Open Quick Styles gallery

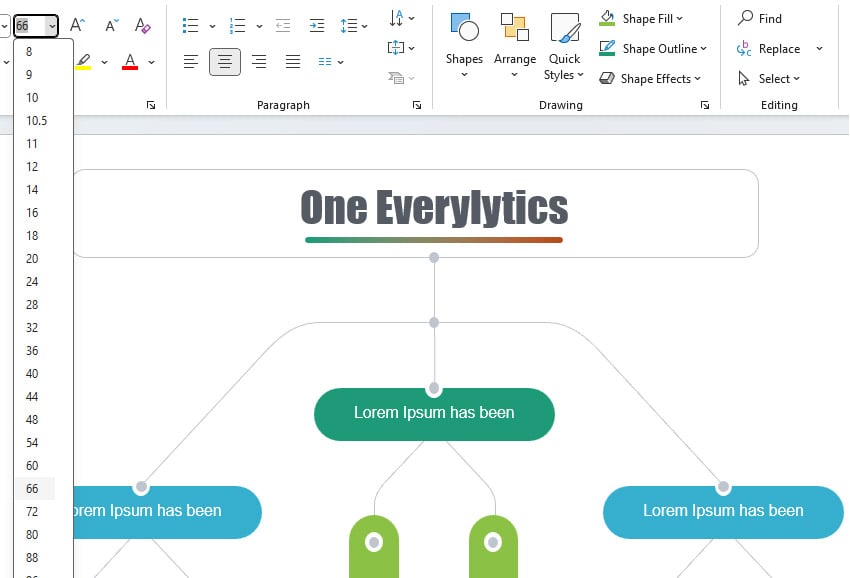click(x=564, y=45)
